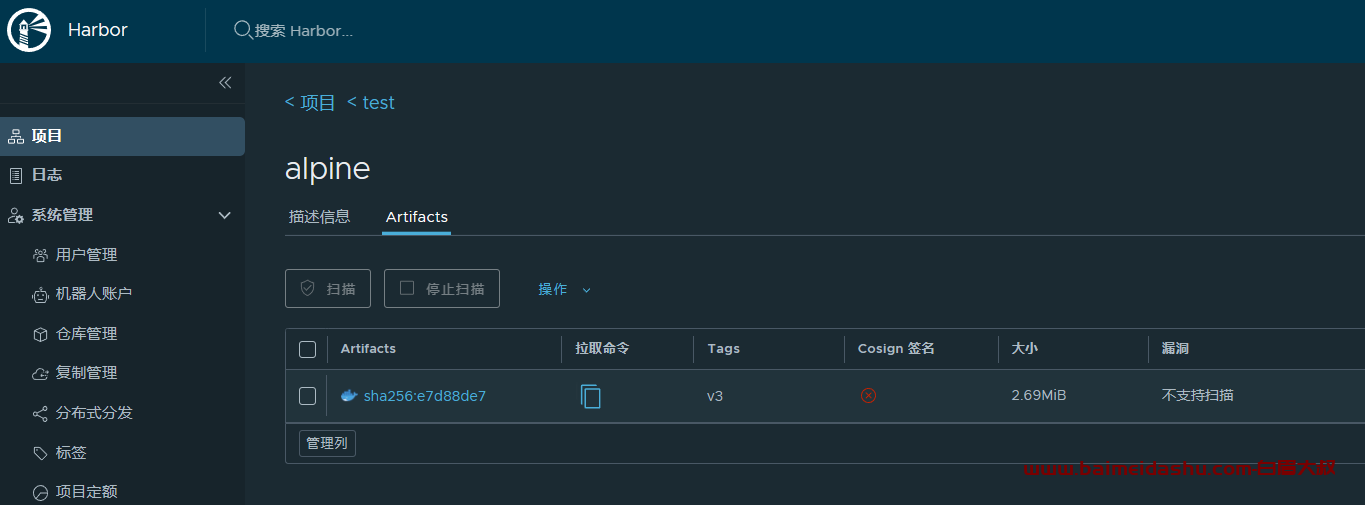The height and width of the screenshot is (505, 1365).
Task: Click the v3 tag cell
Action: (x=715, y=396)
